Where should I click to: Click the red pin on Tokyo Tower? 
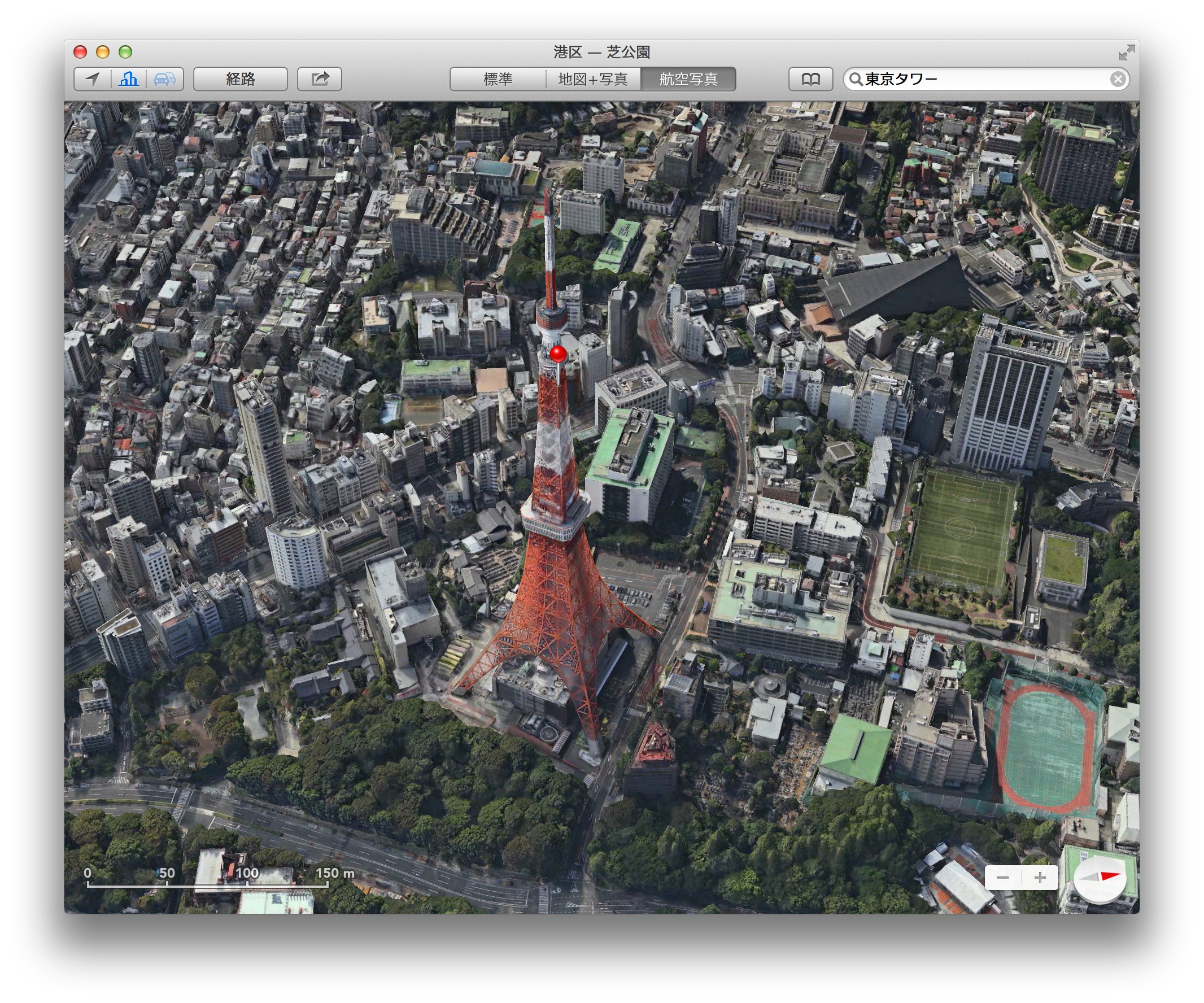click(x=558, y=354)
